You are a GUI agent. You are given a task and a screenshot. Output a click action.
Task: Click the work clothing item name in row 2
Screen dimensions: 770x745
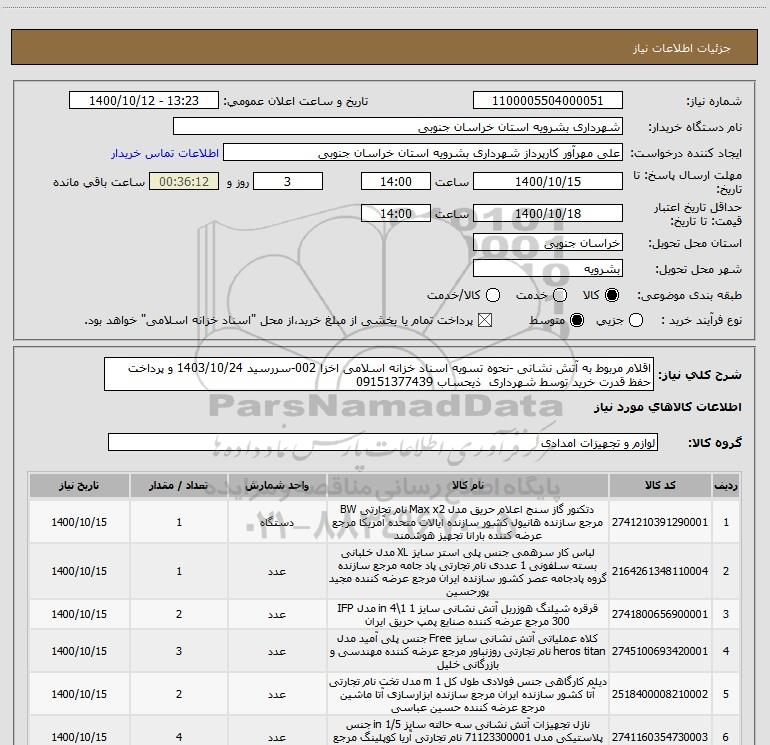(x=468, y=572)
